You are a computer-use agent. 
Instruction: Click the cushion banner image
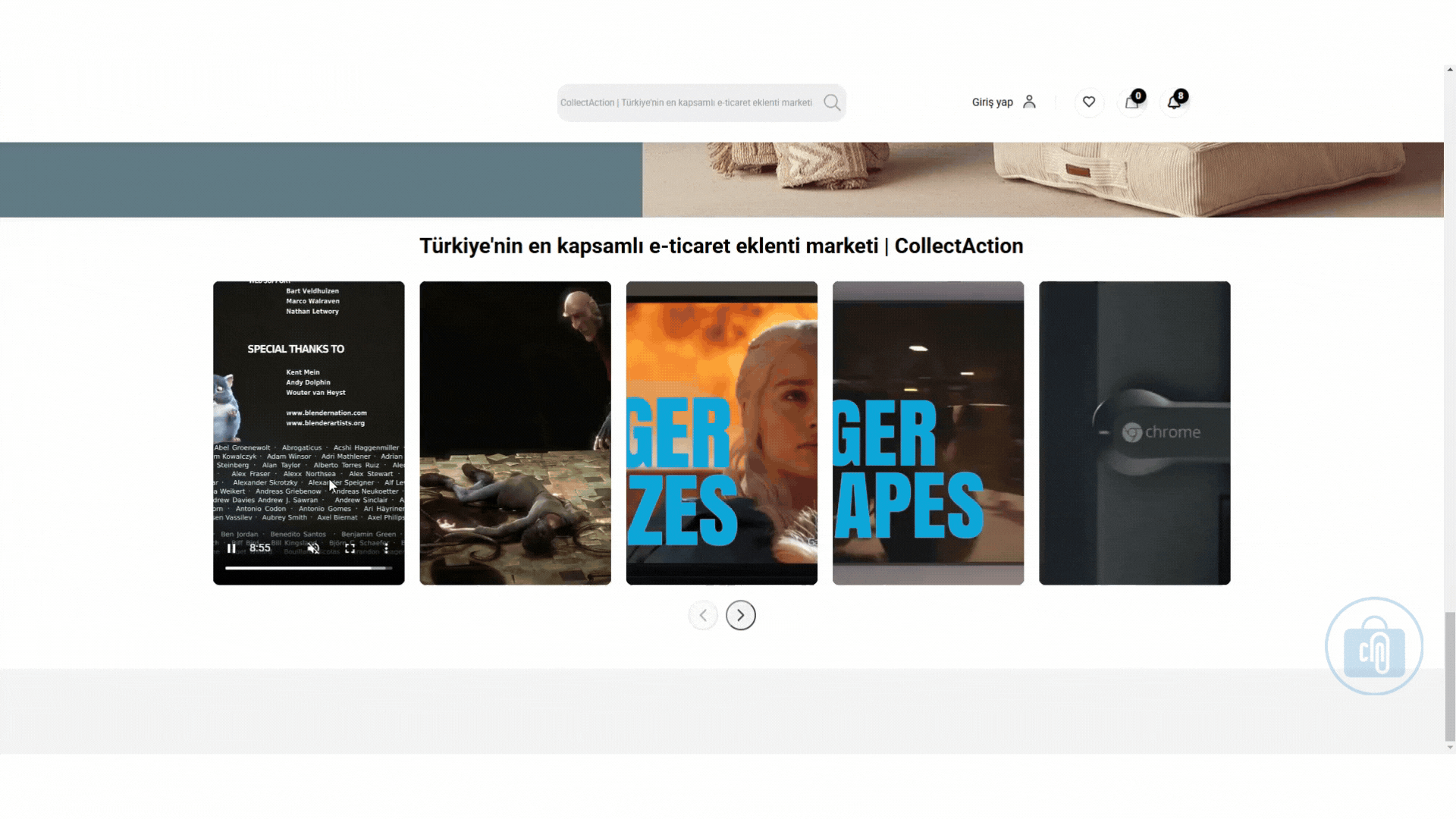click(x=1043, y=180)
